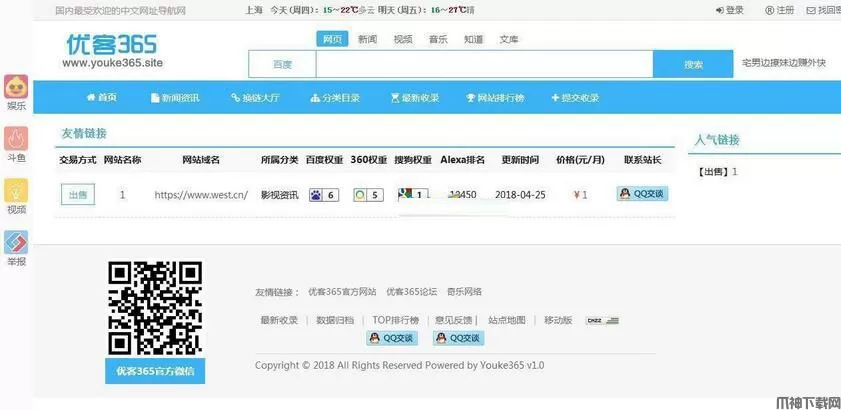Select the 文库 search tab

(x=509, y=39)
